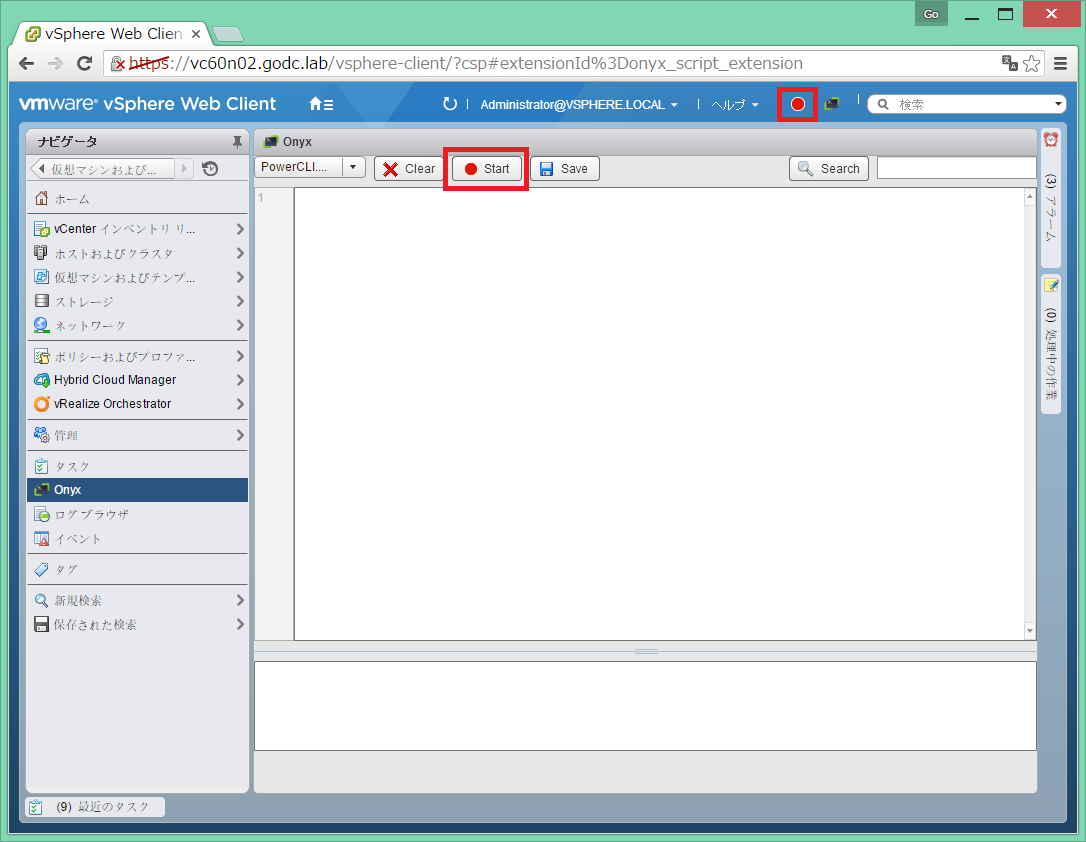Open ストレージ navigator item
The width and height of the screenshot is (1086, 842).
click(x=137, y=302)
